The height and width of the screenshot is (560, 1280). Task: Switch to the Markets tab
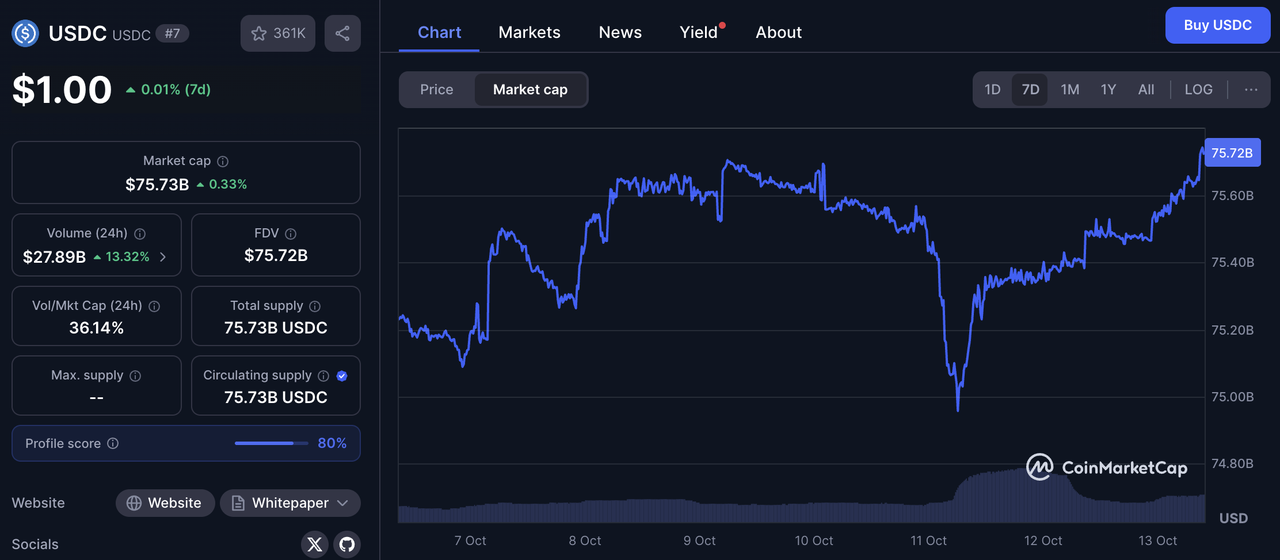529,32
